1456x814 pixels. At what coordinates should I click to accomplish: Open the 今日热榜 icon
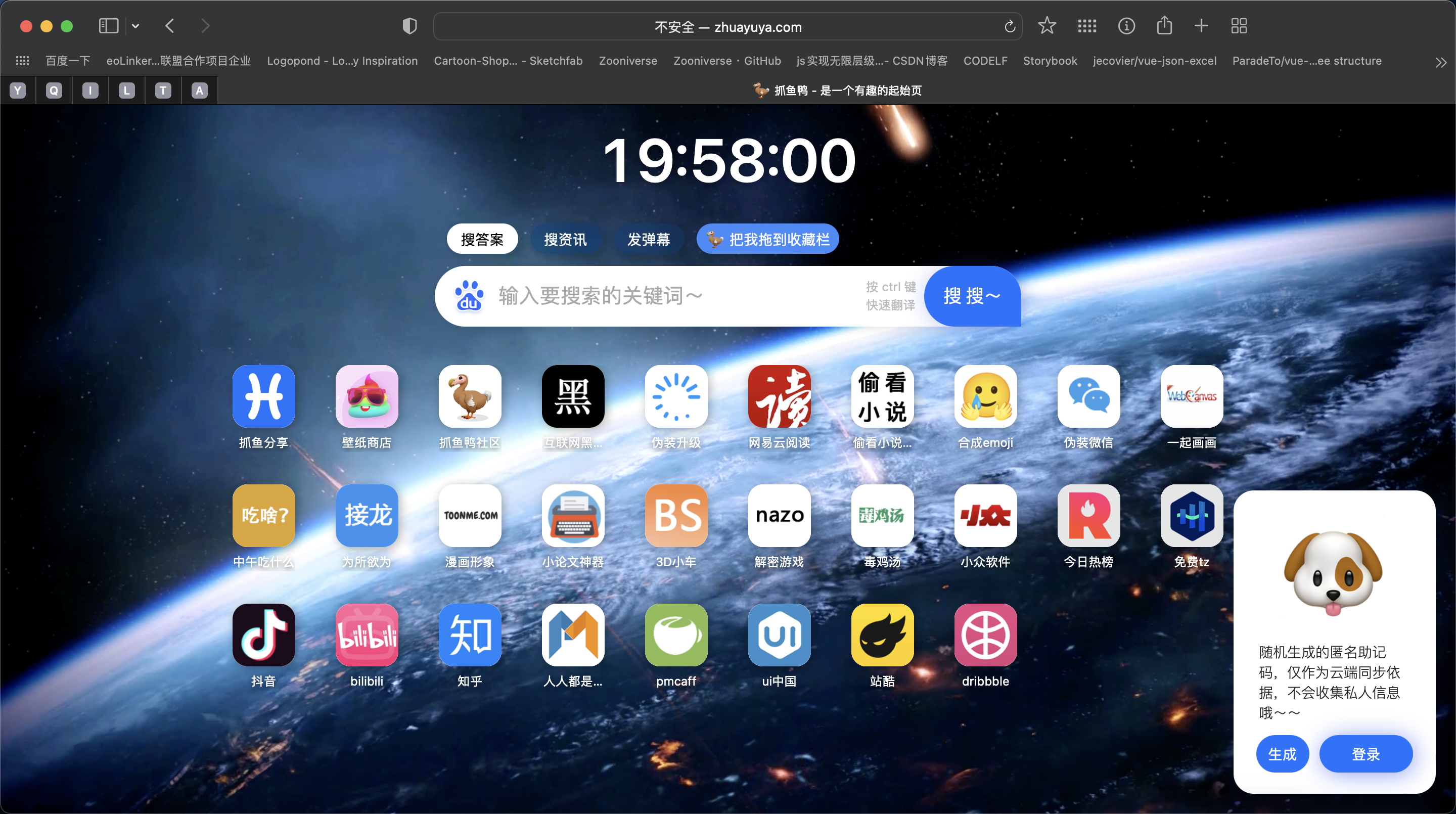1088,516
